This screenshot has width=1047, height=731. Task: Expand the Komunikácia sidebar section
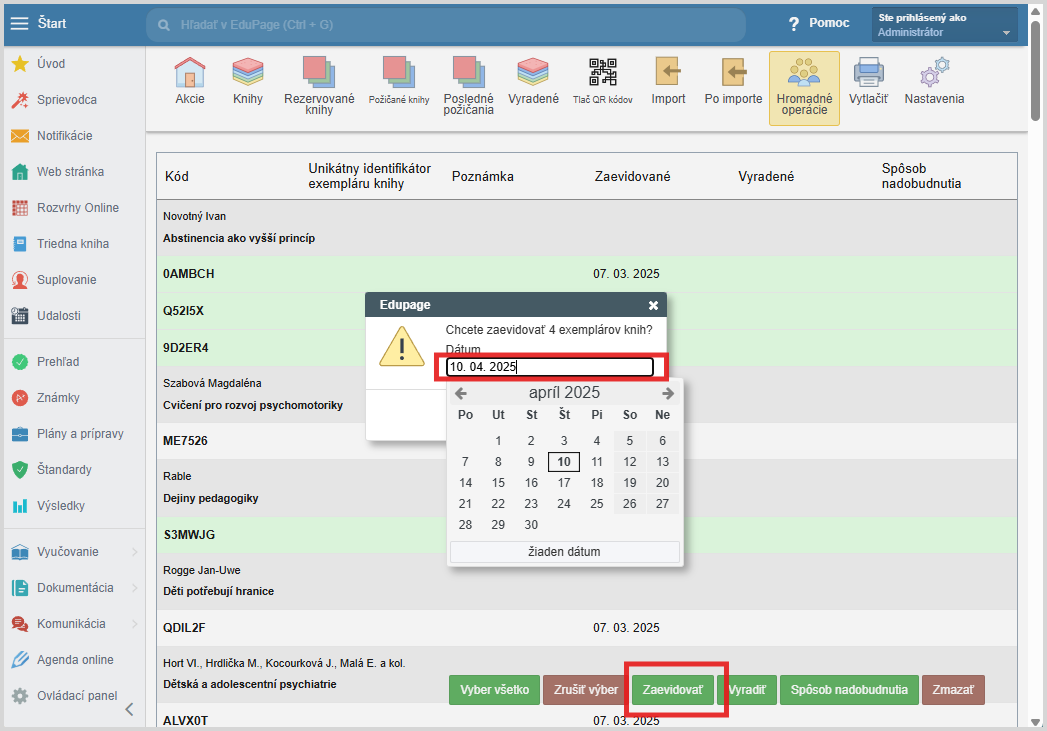[70, 624]
